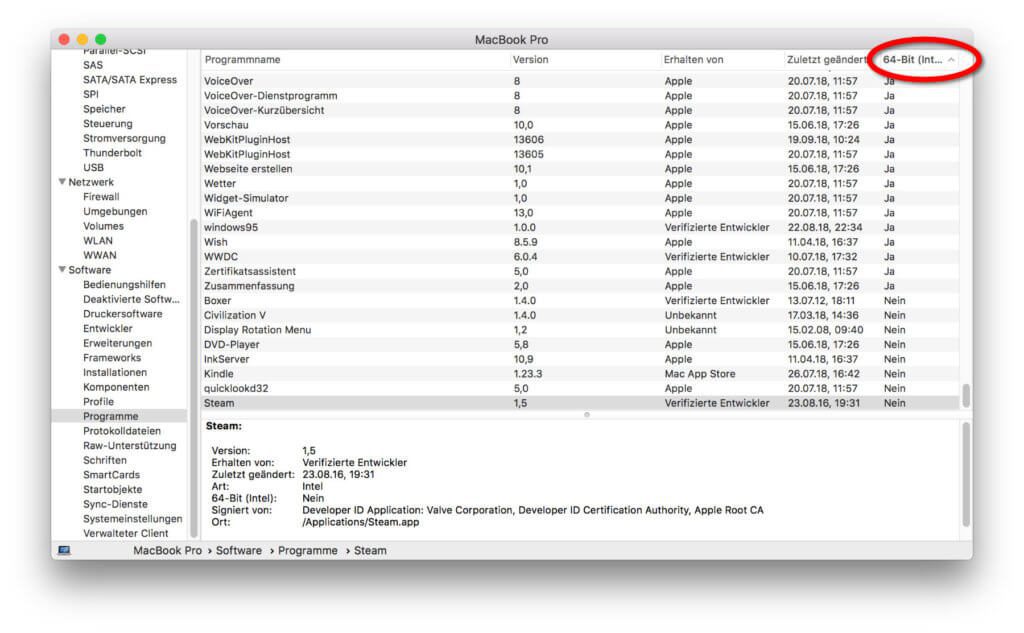Sort apps by the Version column

[530, 60]
